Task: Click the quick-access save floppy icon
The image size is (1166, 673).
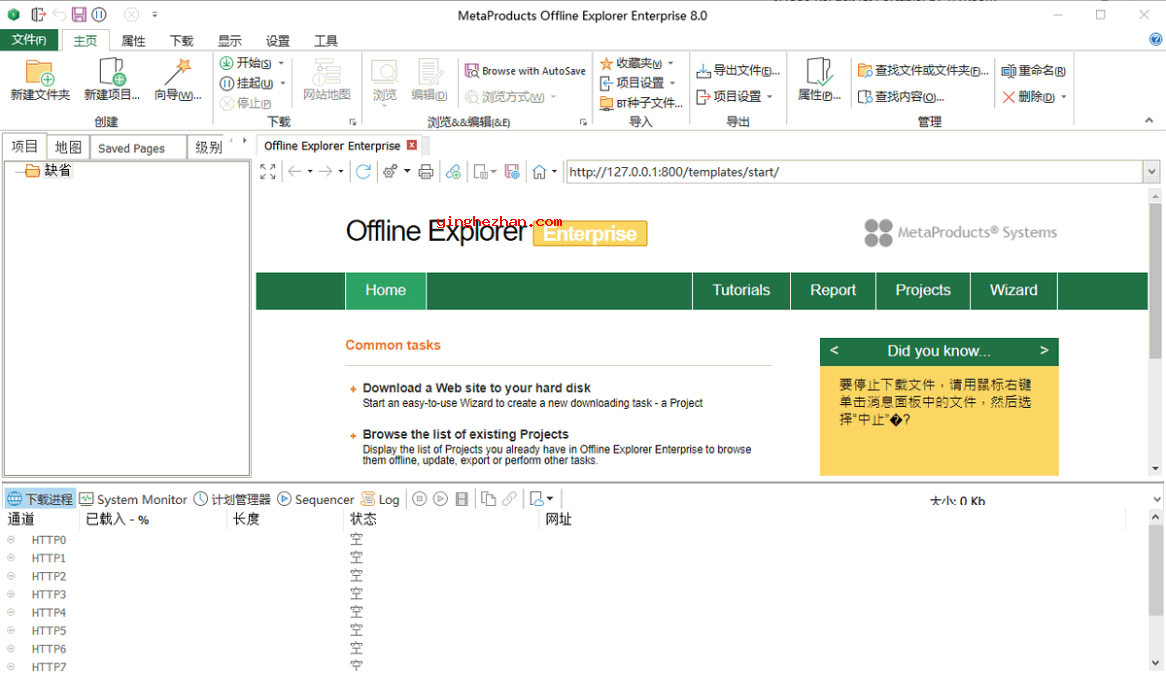Action: (x=79, y=14)
